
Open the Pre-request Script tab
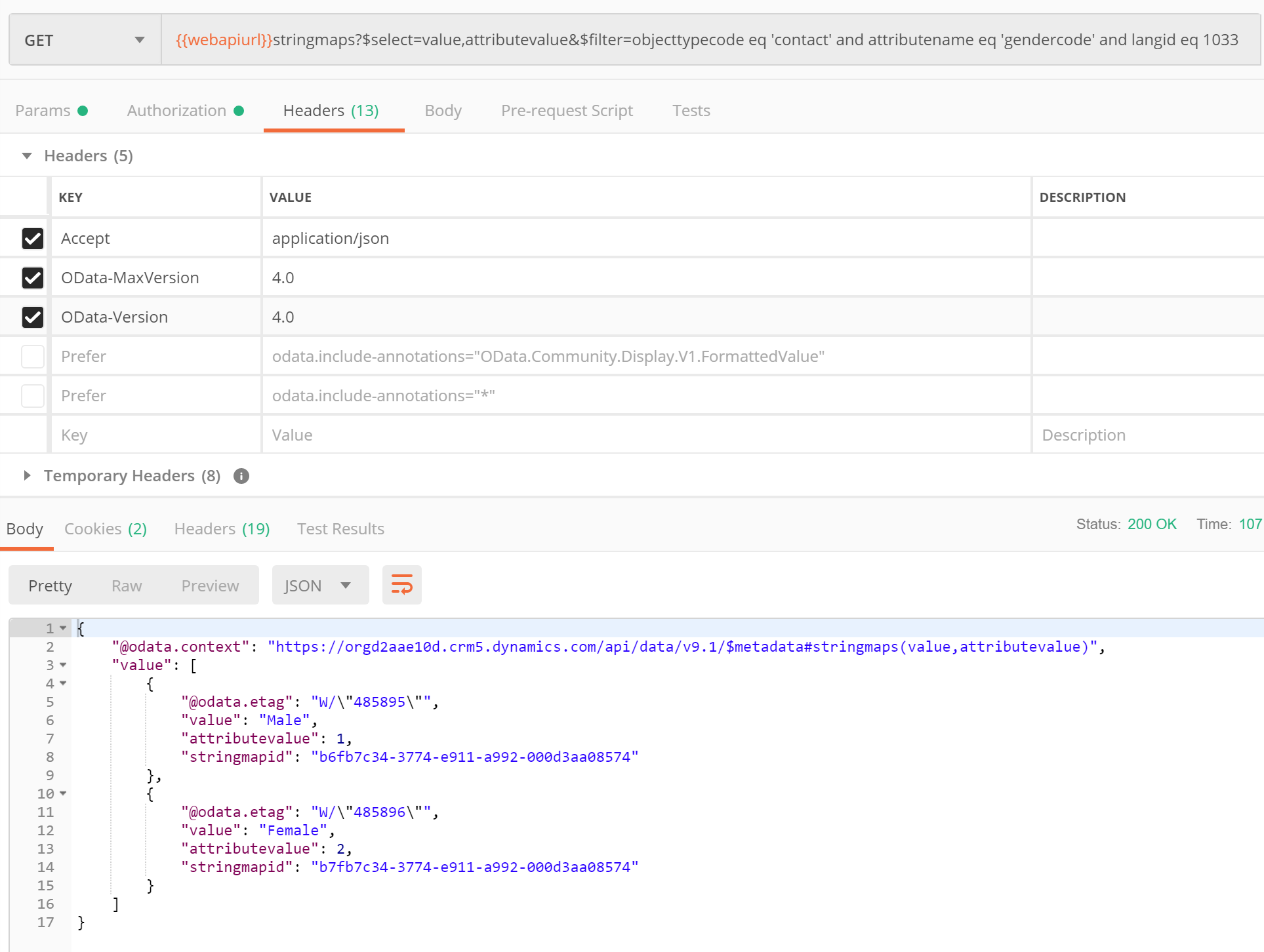567,110
